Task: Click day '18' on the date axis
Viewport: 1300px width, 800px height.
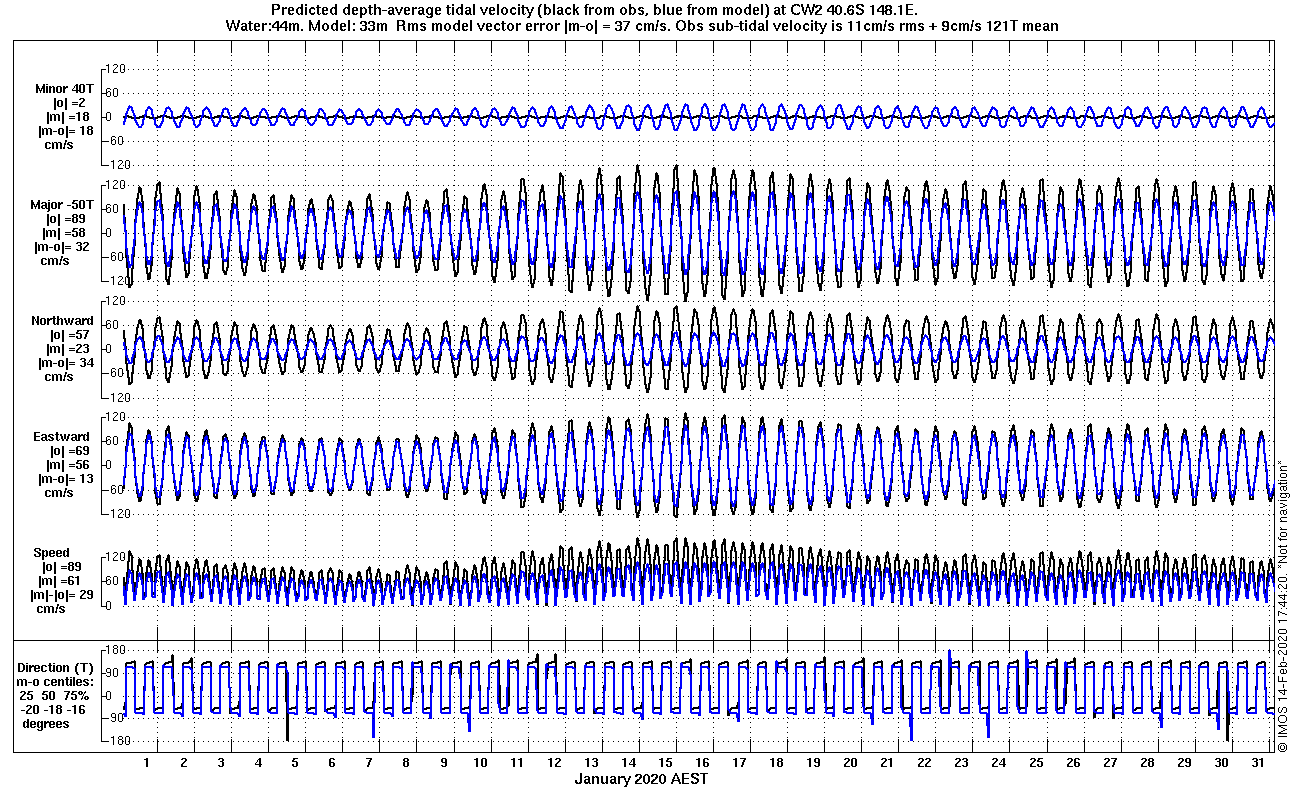Action: pyautogui.click(x=775, y=762)
